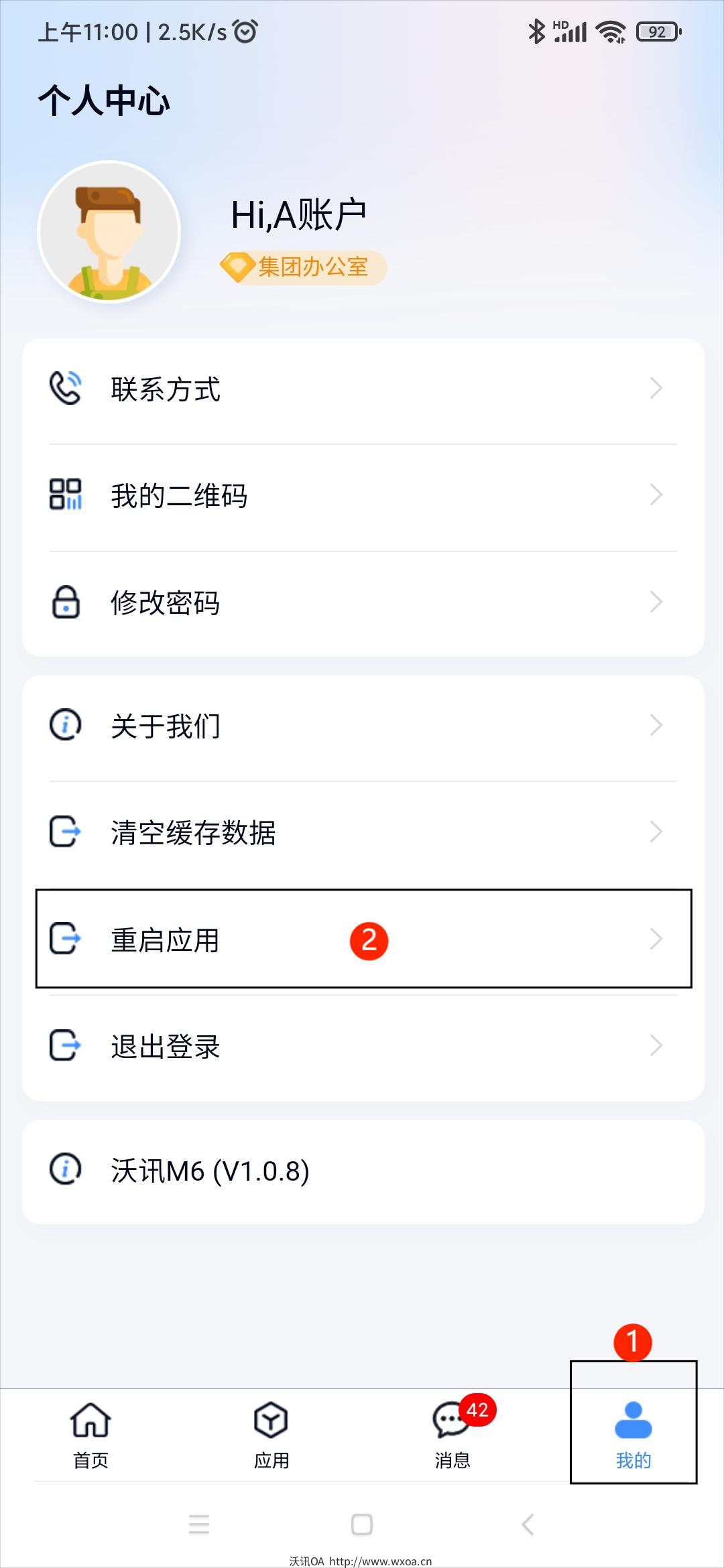Tap the 重启应用 label
This screenshot has width=724, height=1568.
(x=166, y=940)
